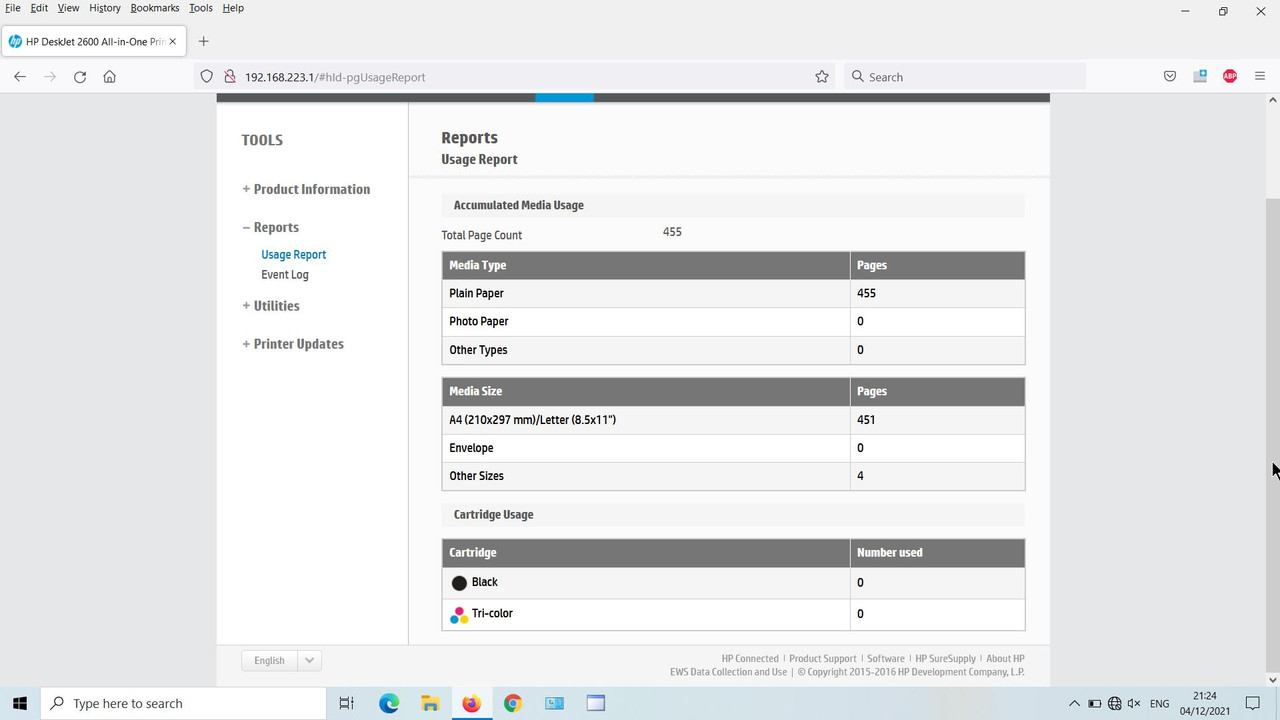1280x720 pixels.
Task: Open the View menu
Action: pos(68,8)
